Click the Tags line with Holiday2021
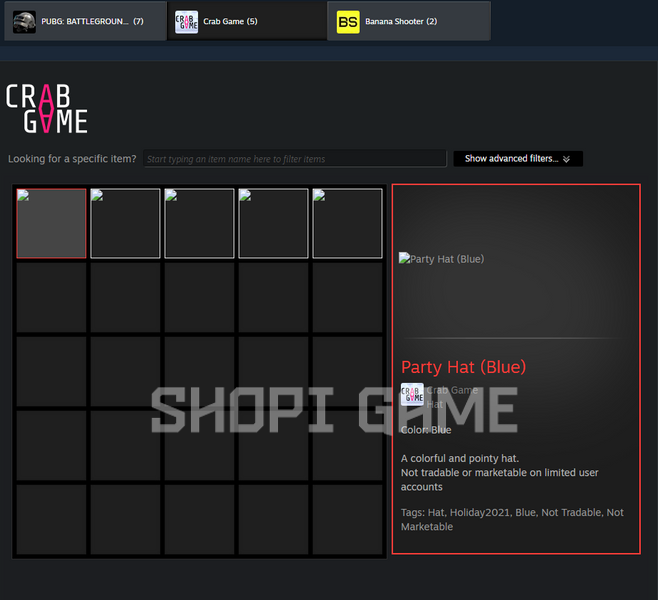Viewport: 658px width, 600px height. click(x=512, y=519)
